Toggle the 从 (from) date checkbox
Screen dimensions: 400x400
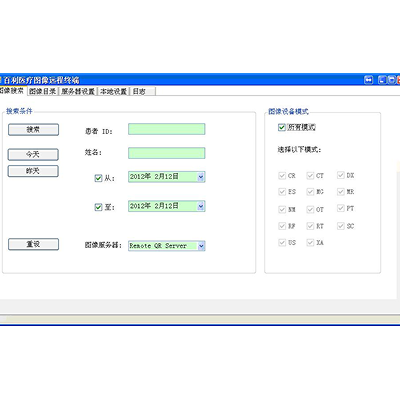pos(98,178)
